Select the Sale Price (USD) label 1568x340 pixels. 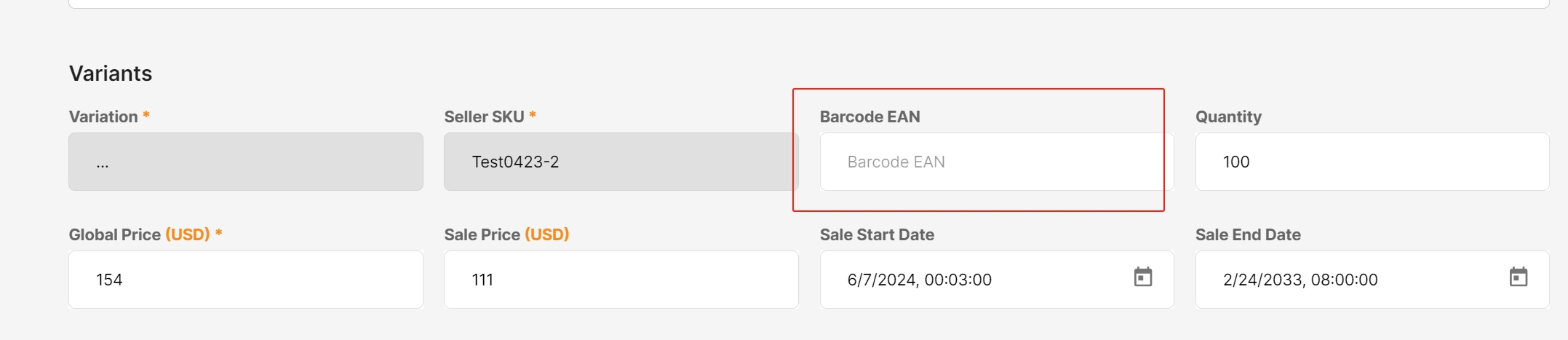pos(506,234)
